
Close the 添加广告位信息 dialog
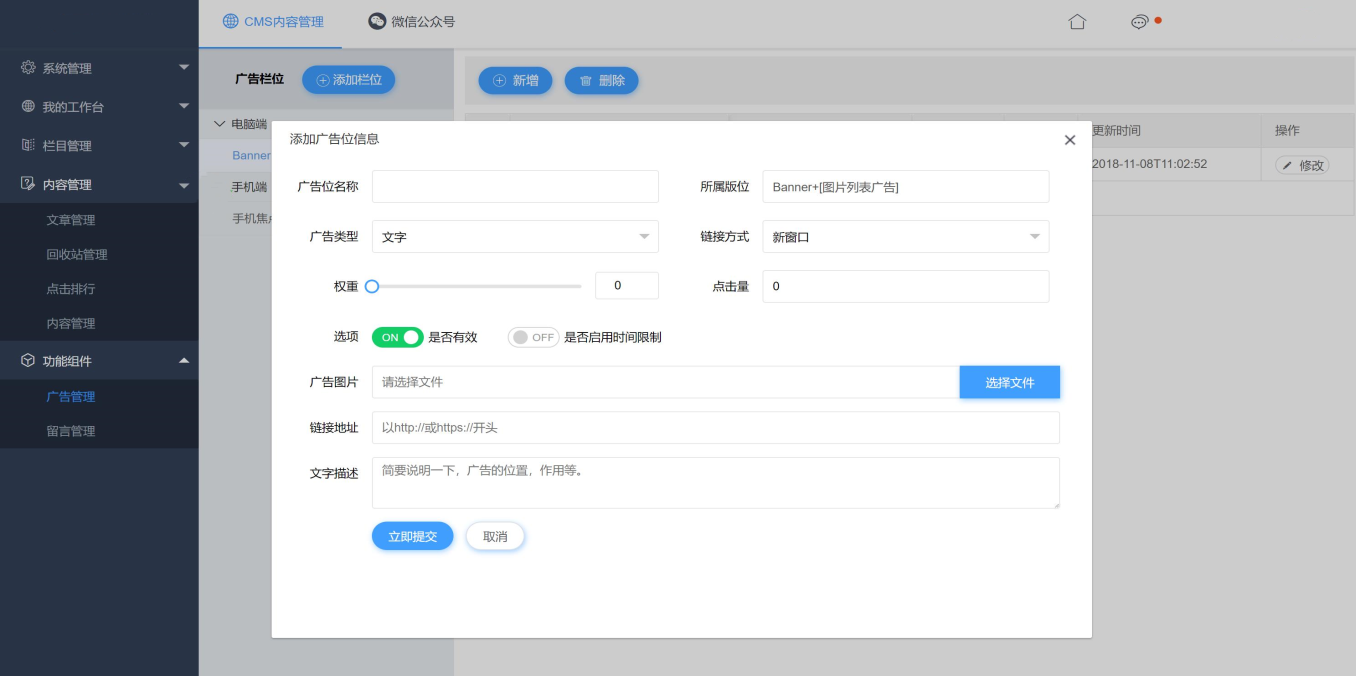1070,140
